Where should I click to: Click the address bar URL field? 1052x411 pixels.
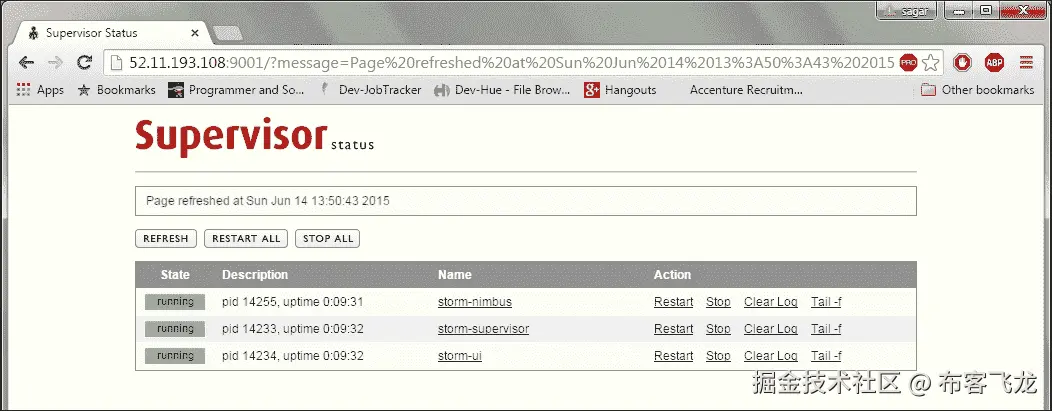(512, 63)
